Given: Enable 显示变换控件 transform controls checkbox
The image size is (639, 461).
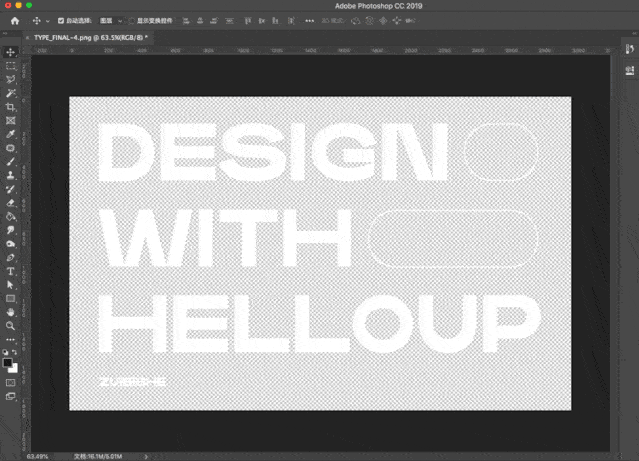Looking at the screenshot, I should 131,20.
